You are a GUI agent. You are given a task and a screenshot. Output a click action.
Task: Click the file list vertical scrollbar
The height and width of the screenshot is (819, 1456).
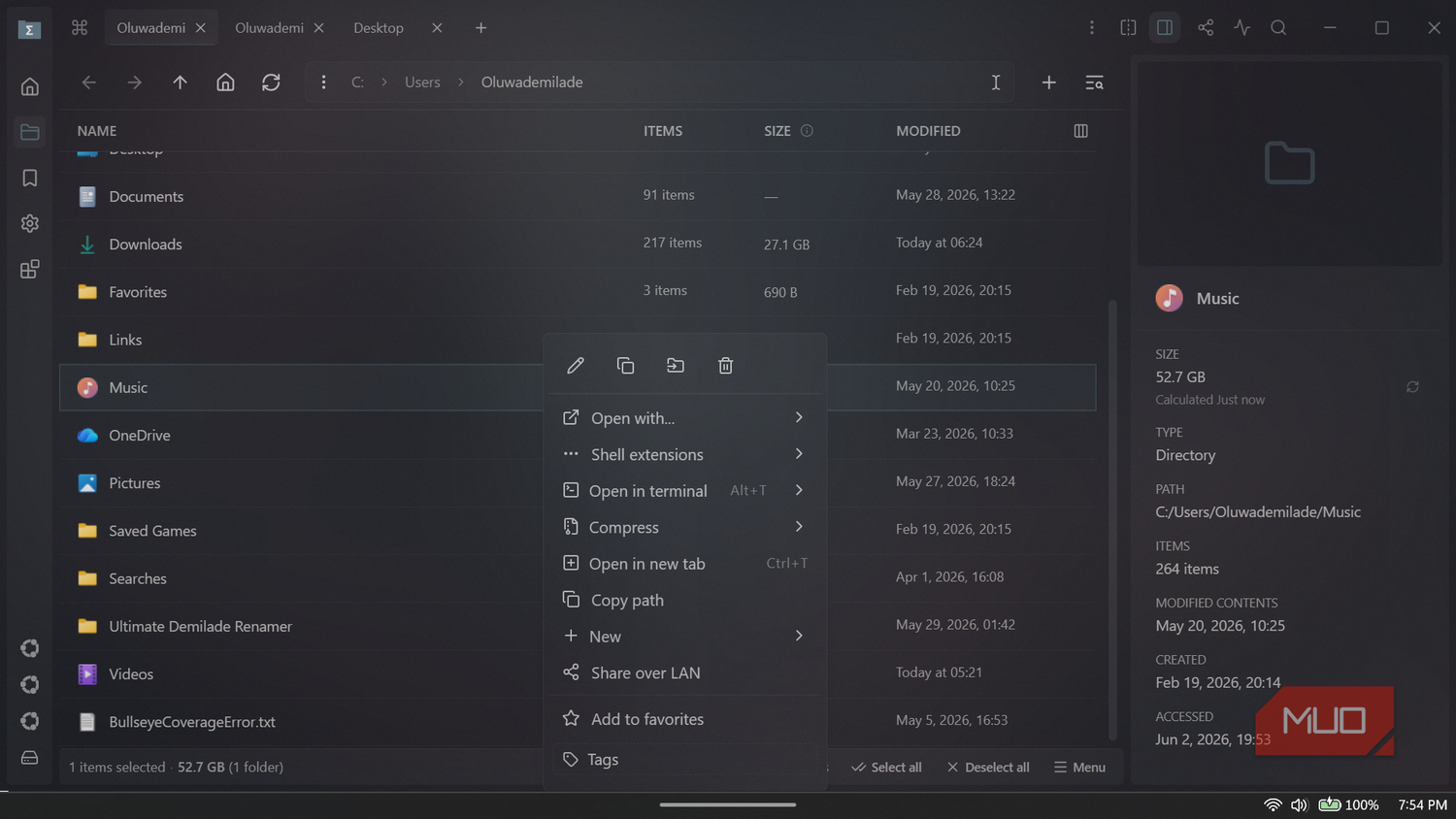pyautogui.click(x=1112, y=519)
